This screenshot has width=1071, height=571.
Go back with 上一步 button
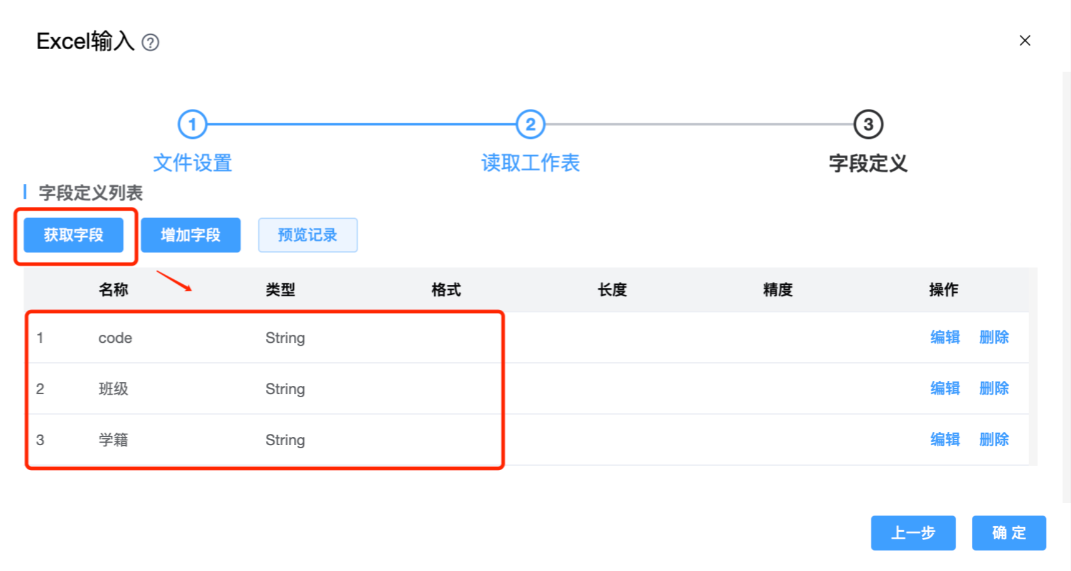(913, 533)
